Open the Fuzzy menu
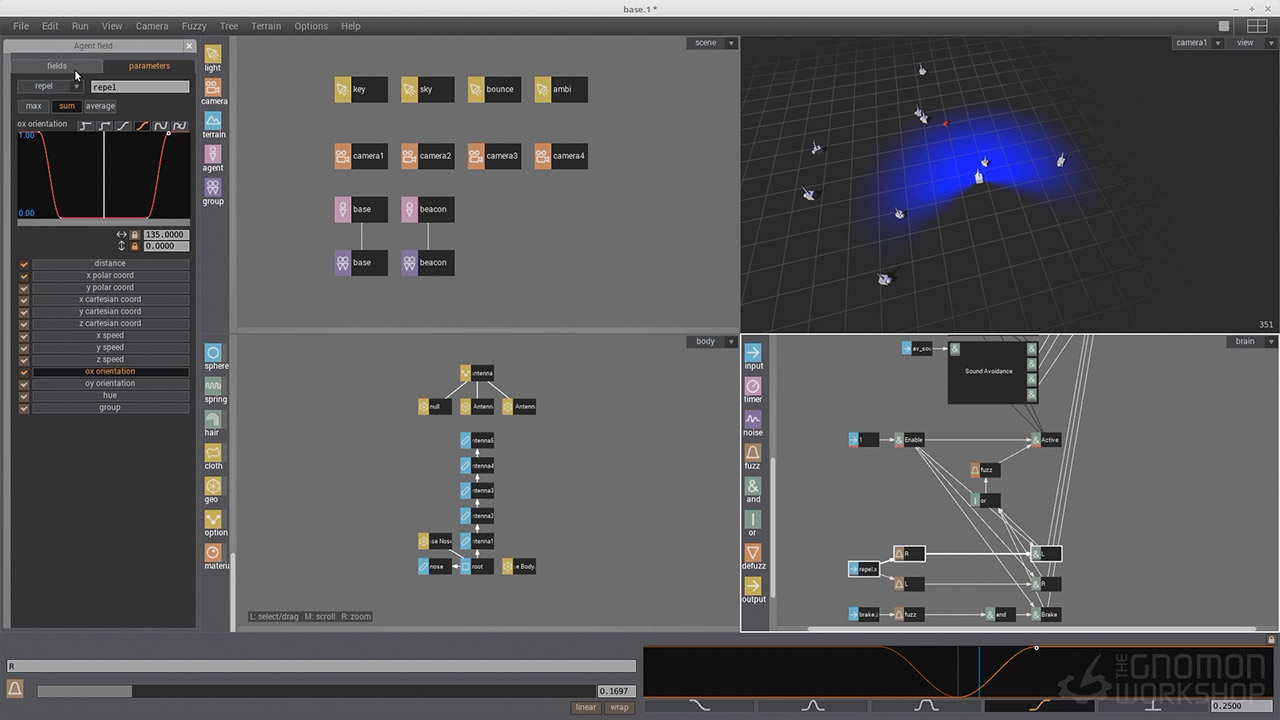Viewport: 1280px width, 720px height. click(194, 26)
